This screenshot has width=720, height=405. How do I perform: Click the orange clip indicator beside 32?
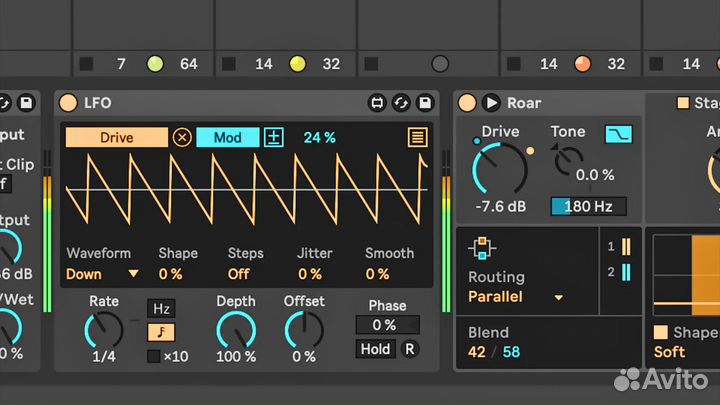[x=583, y=64]
